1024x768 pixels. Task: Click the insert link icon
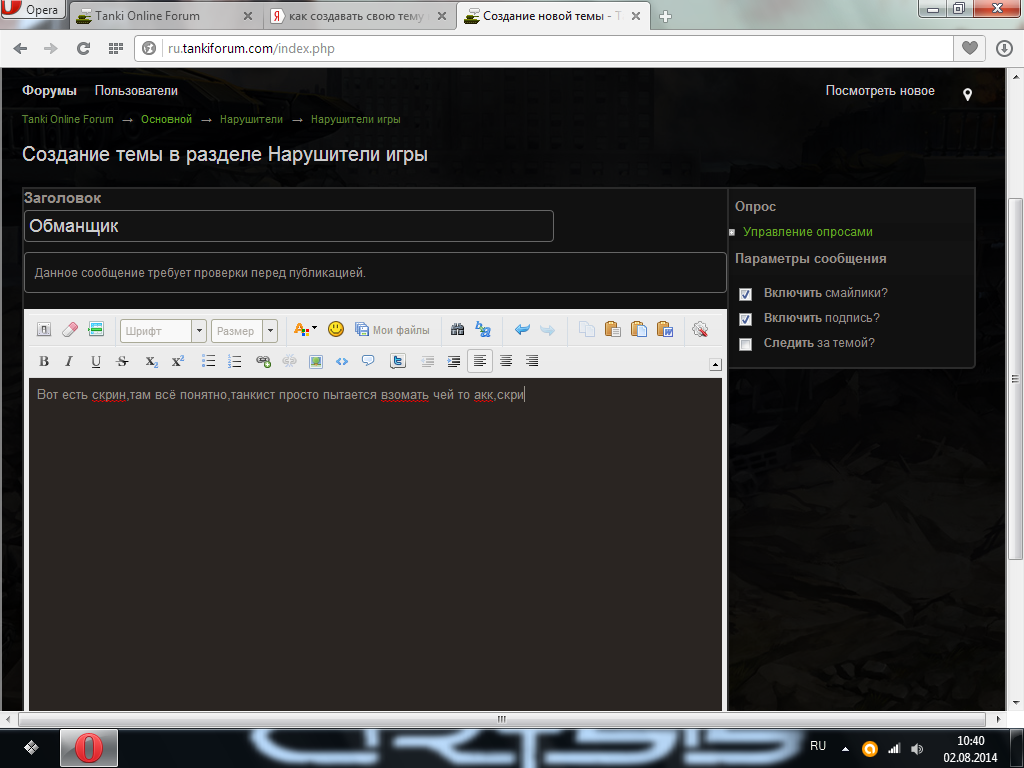263,361
